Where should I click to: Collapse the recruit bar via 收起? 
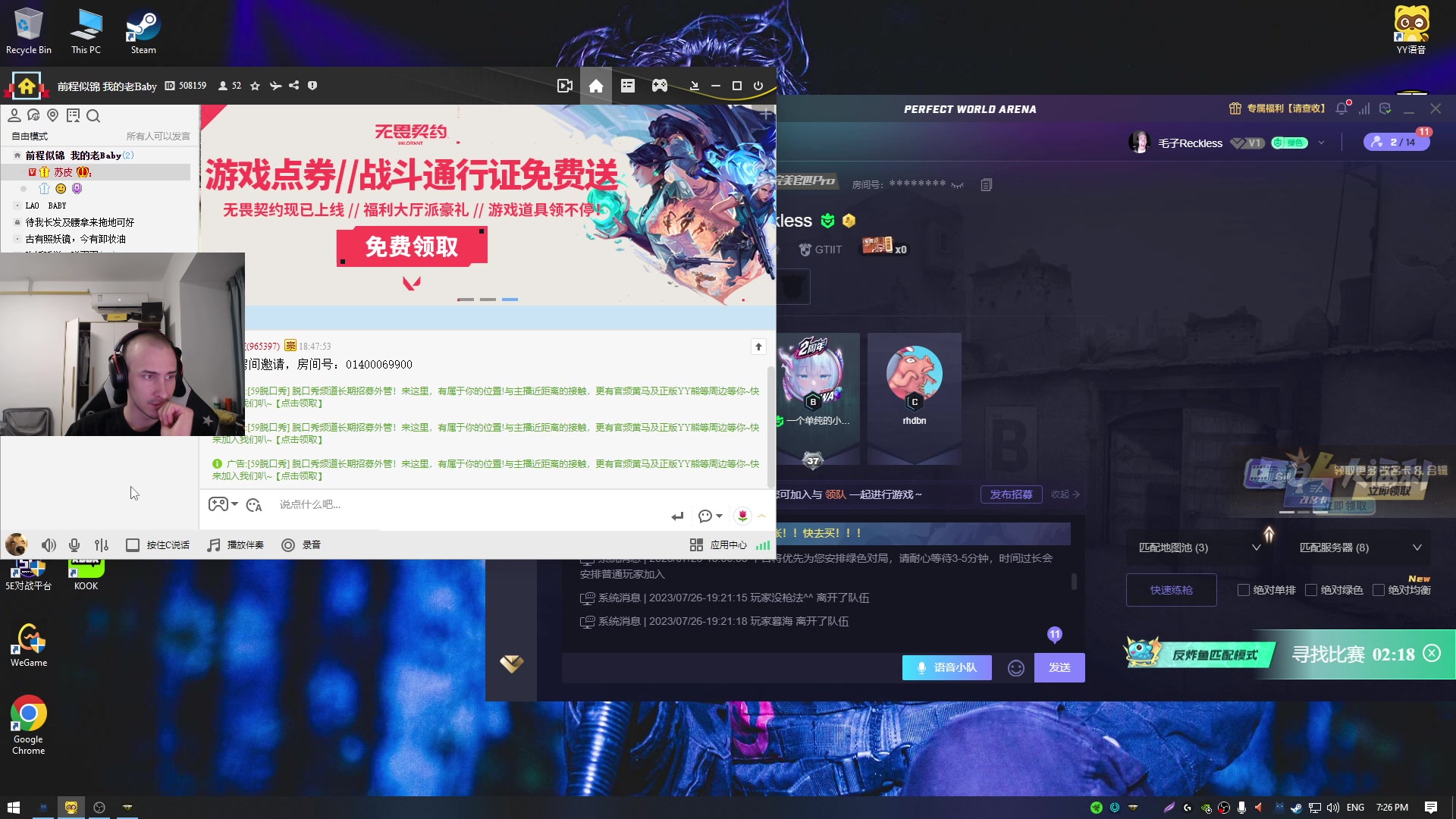pyautogui.click(x=1065, y=494)
